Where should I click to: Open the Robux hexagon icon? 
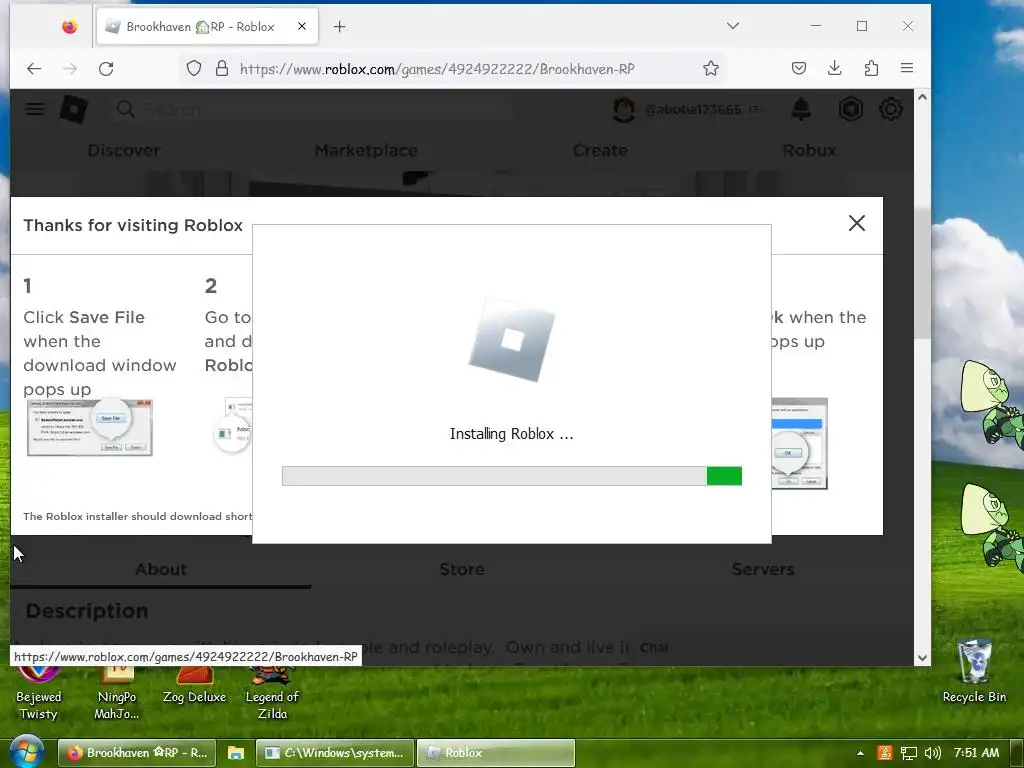850,109
